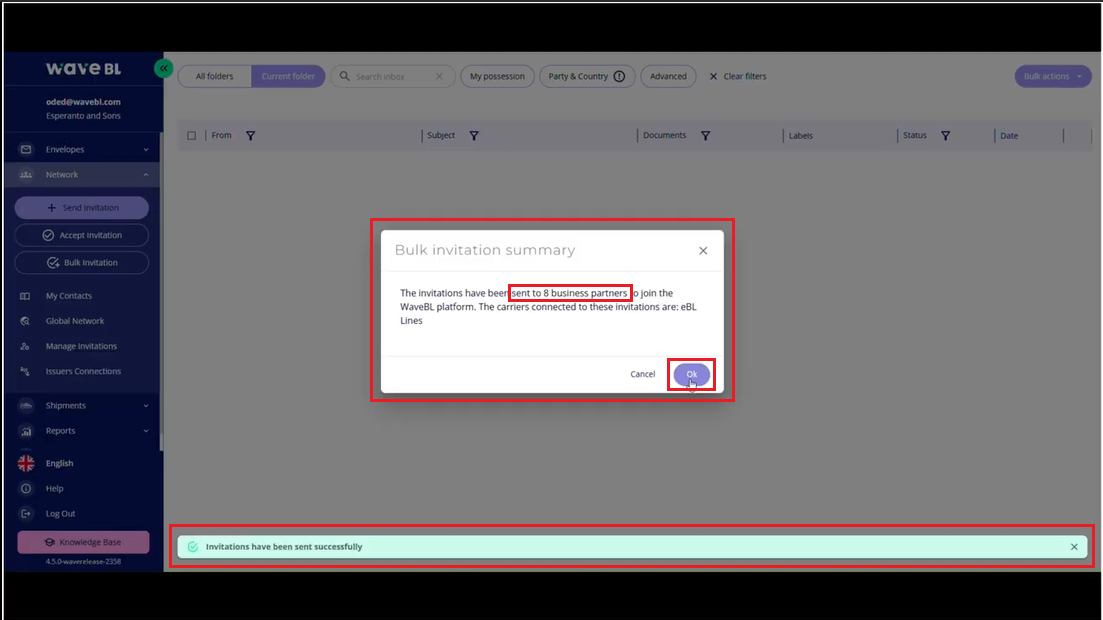
Task: Click the My Contacts book icon
Action: tap(25, 296)
